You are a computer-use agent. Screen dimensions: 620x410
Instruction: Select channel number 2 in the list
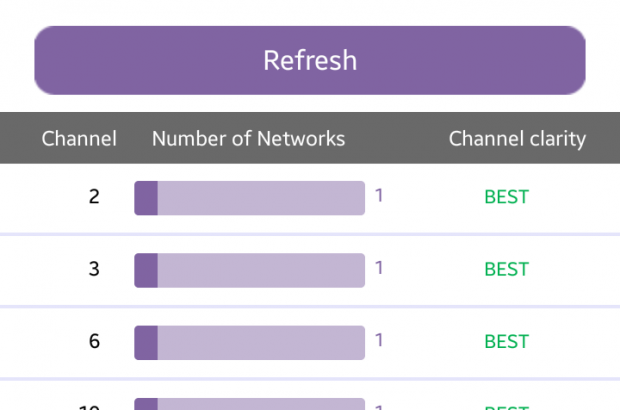(94, 197)
